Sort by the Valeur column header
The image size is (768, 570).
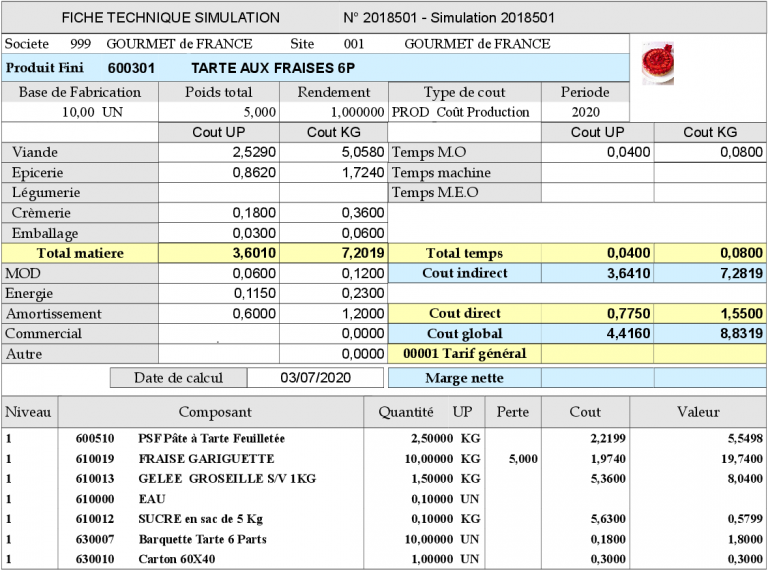pos(697,411)
